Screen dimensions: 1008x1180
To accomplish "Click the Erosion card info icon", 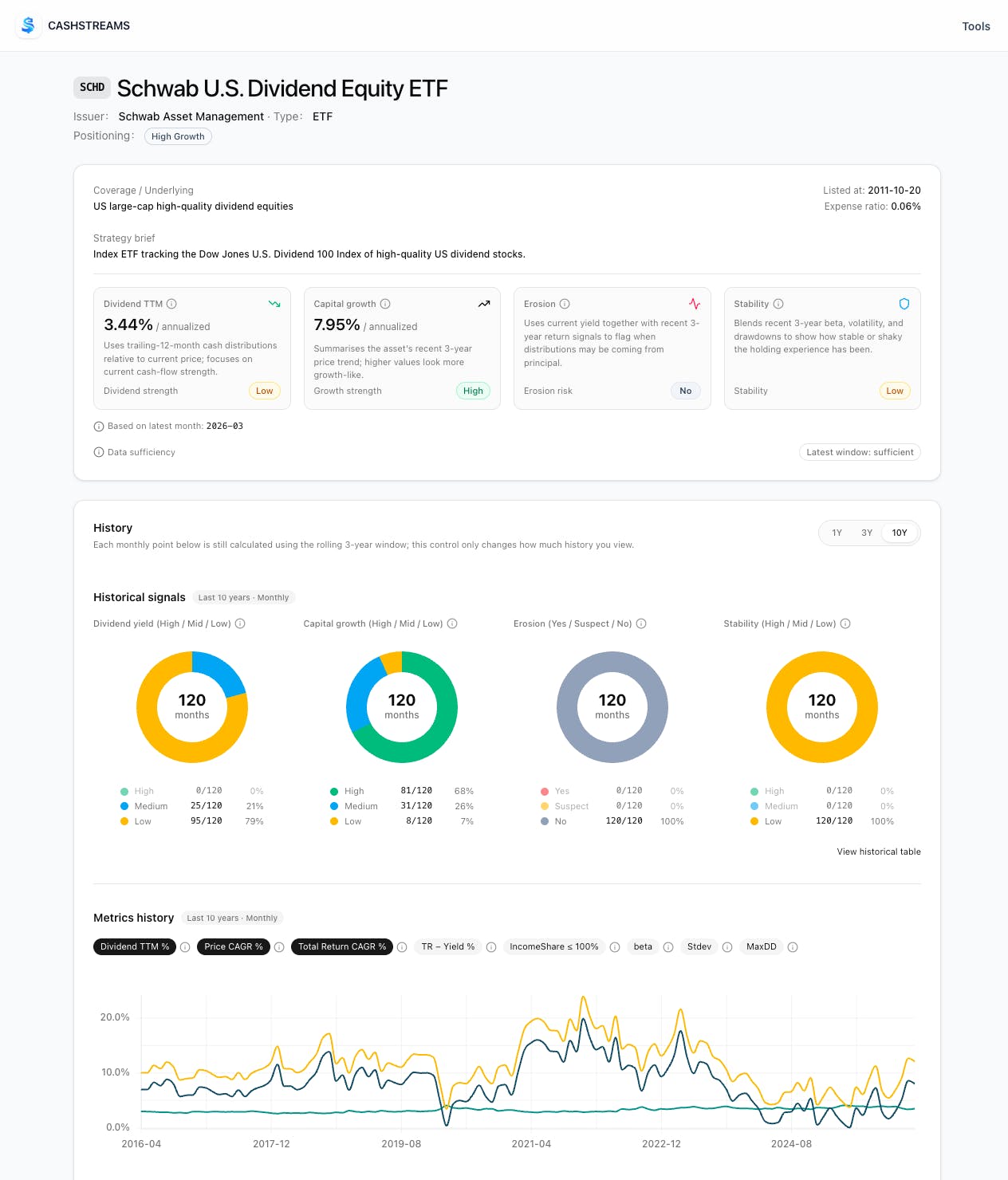I will pyautogui.click(x=565, y=304).
